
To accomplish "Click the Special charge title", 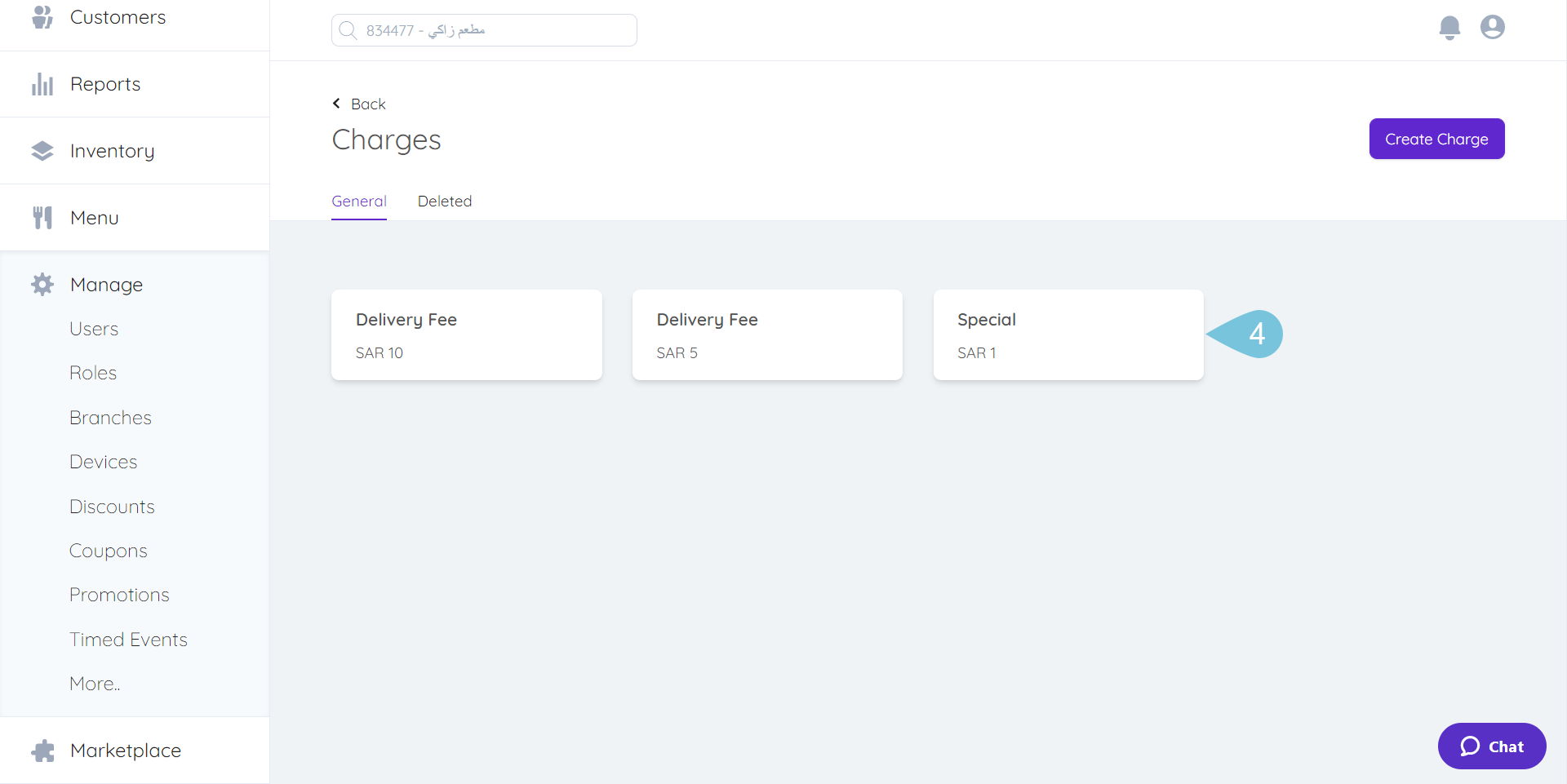I will point(987,320).
